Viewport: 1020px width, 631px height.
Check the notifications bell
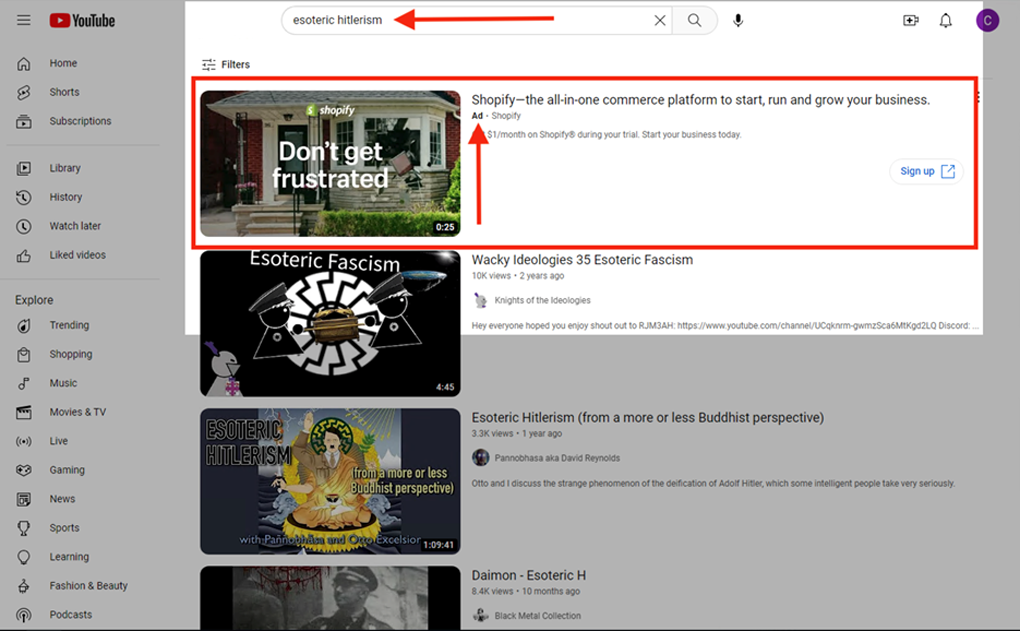(945, 20)
